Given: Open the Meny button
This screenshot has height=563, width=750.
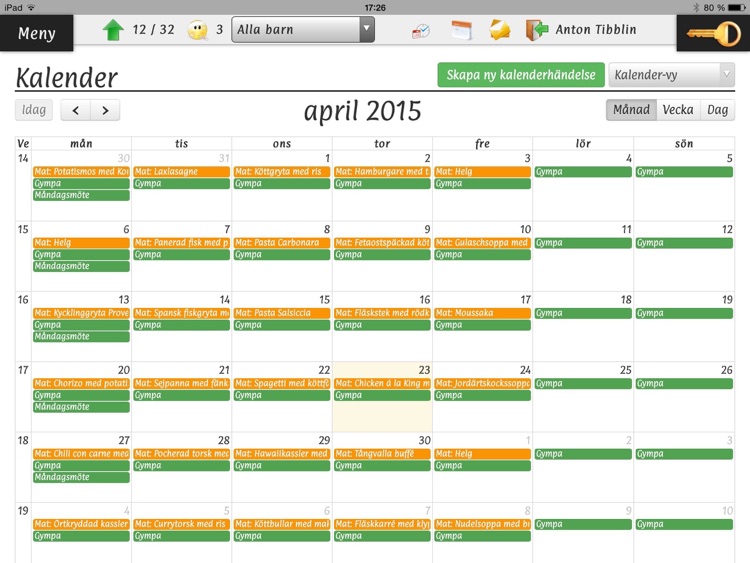Looking at the screenshot, I should [36, 33].
